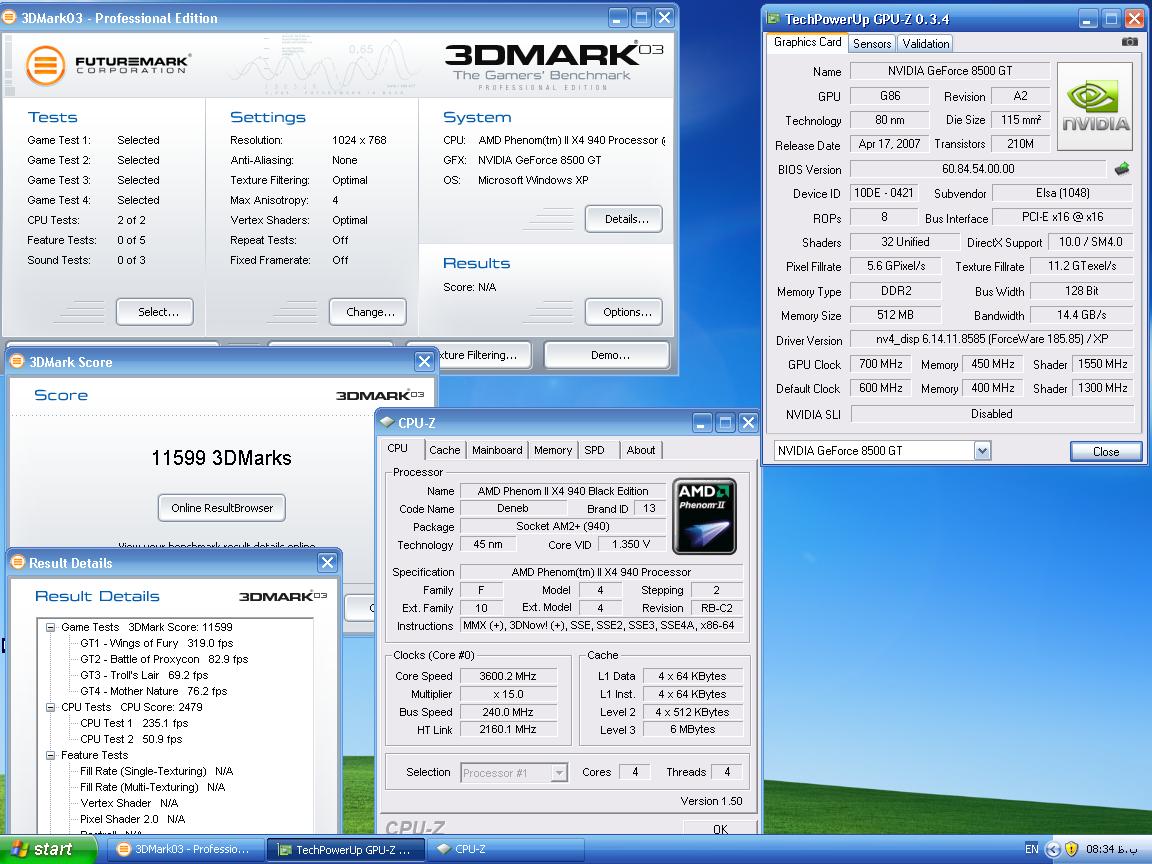This screenshot has height=864, width=1152.
Task: Switch to 3DMark03 taskbar button
Action: (184, 849)
